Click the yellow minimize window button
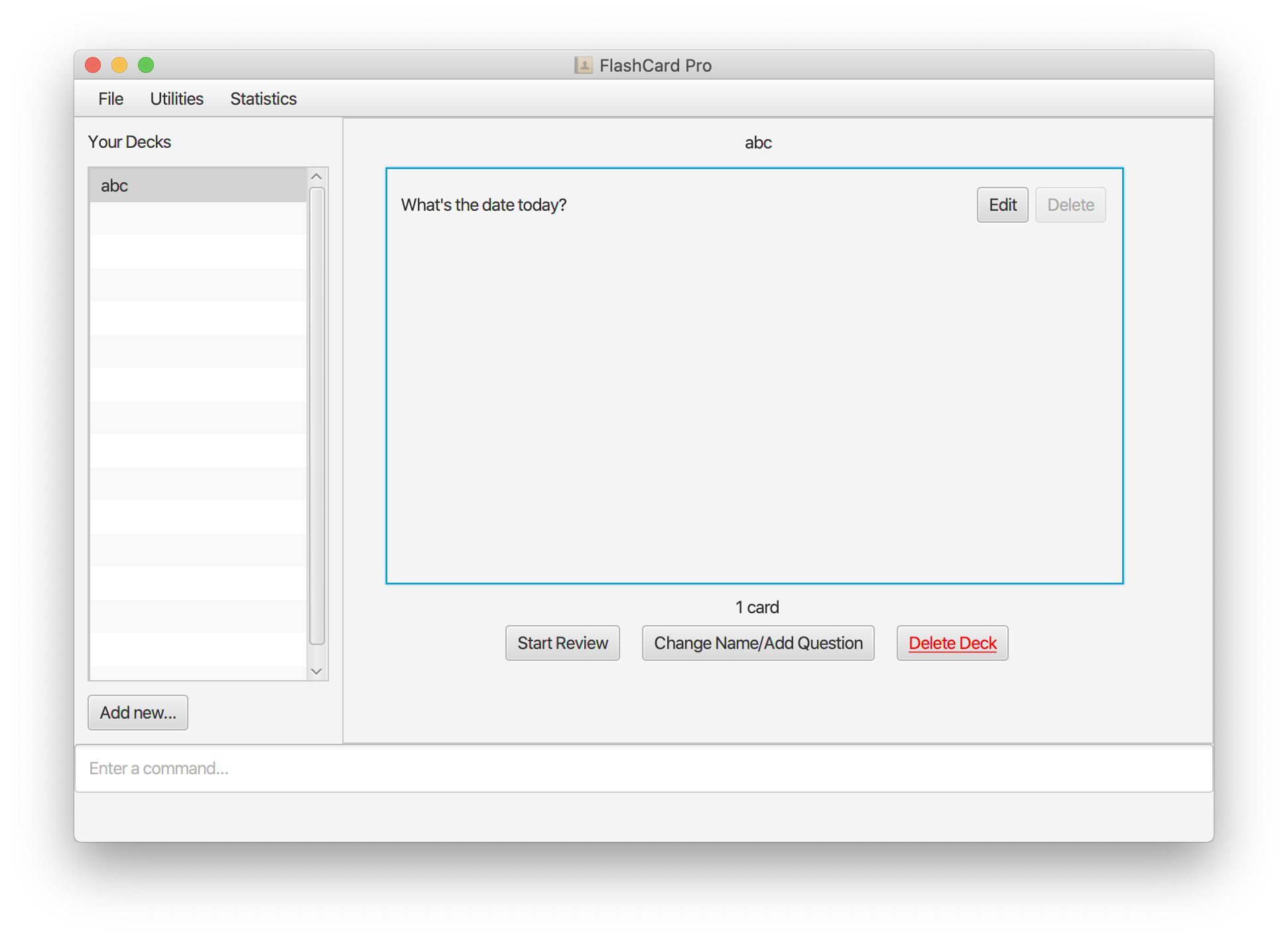 tap(119, 65)
